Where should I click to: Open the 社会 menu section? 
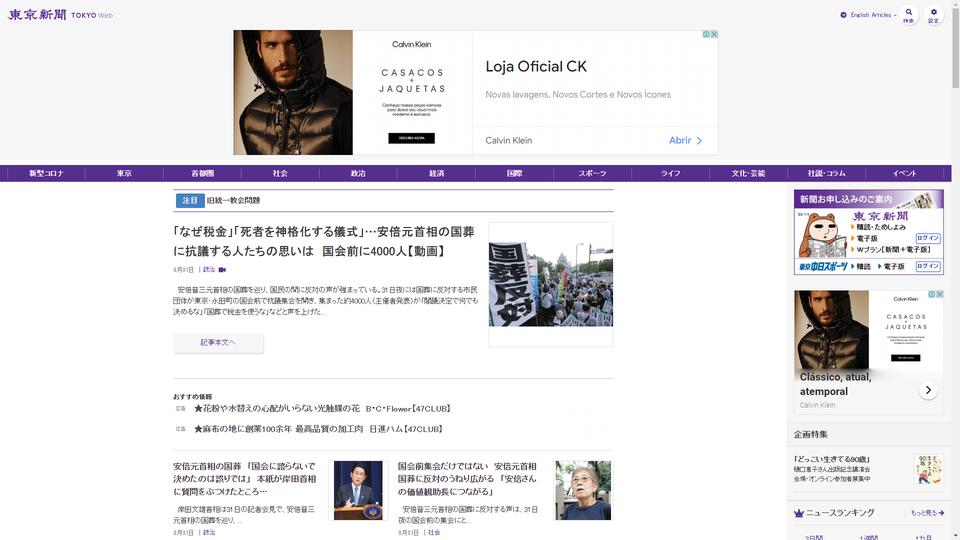click(x=280, y=173)
